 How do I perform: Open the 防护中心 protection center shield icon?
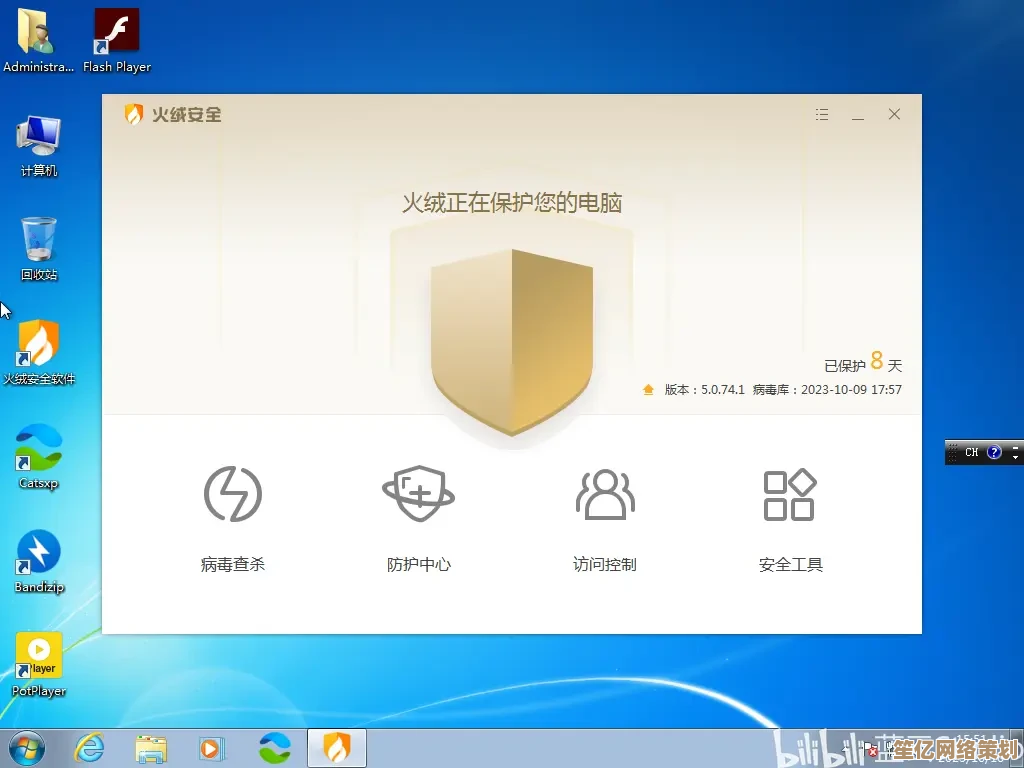pyautogui.click(x=418, y=494)
